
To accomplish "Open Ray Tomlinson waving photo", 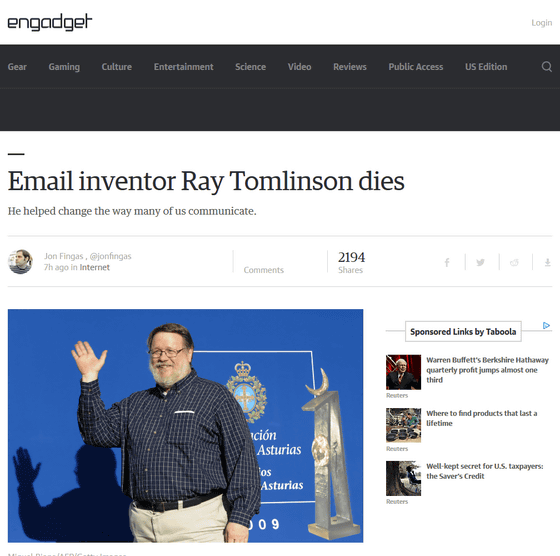I will [x=185, y=426].
